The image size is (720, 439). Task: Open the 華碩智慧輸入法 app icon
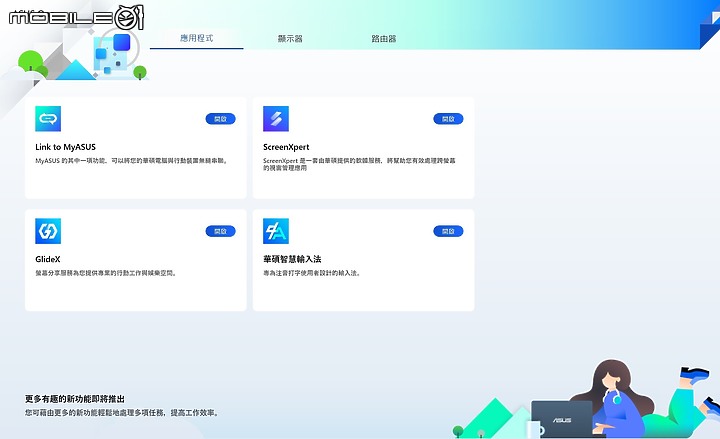click(276, 231)
